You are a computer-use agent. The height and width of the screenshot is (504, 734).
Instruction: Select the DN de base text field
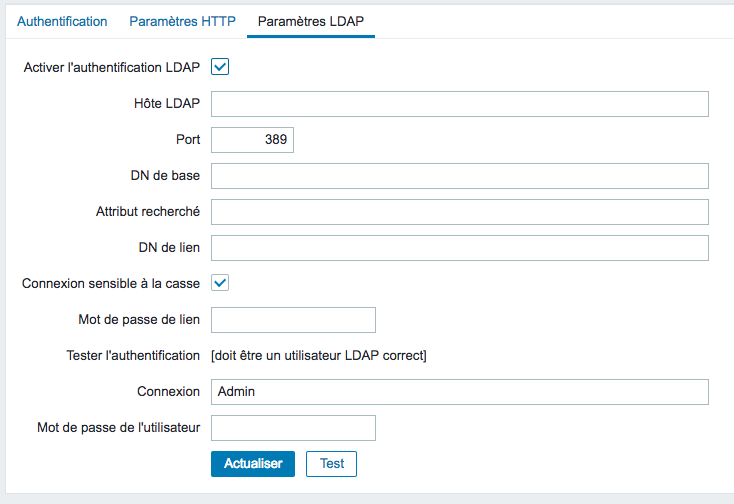pos(460,176)
